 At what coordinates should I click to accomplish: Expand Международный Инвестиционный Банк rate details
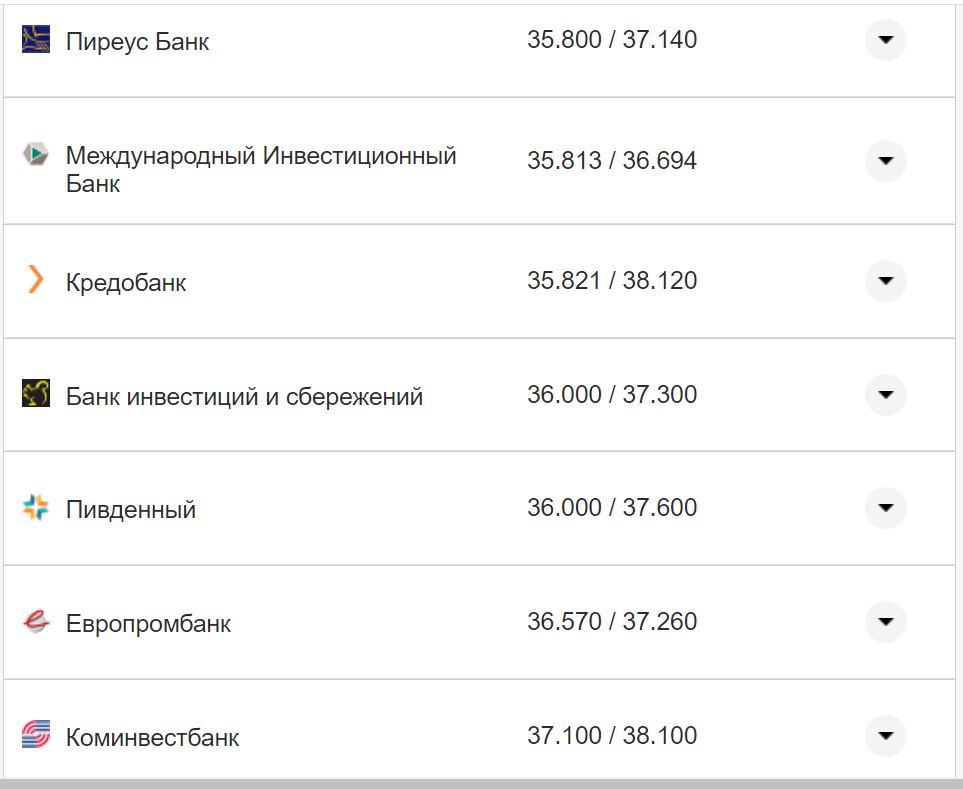885,160
